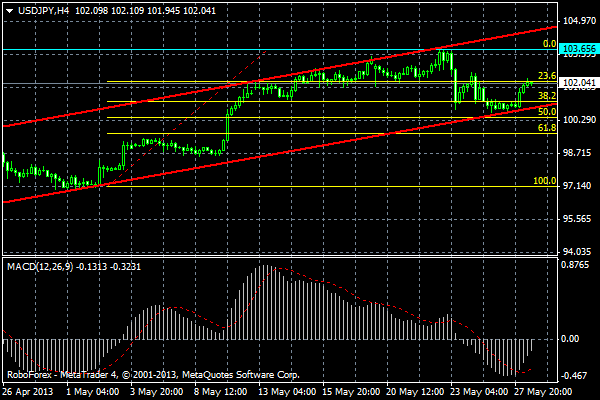Select the Fibonacci 100.0 level label
The width and height of the screenshot is (600, 400).
(x=545, y=181)
